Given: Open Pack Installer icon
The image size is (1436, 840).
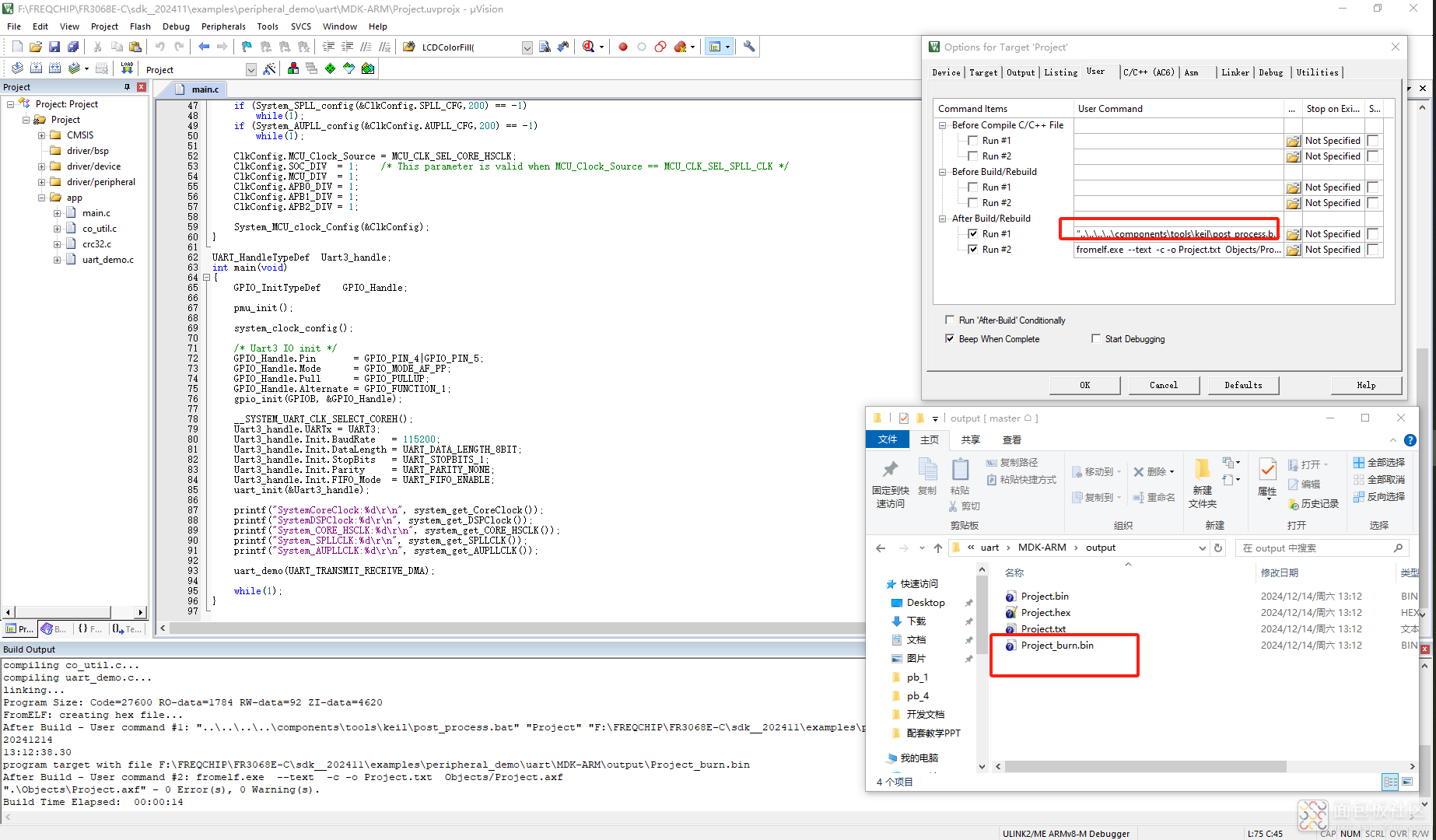Looking at the screenshot, I should 368,68.
